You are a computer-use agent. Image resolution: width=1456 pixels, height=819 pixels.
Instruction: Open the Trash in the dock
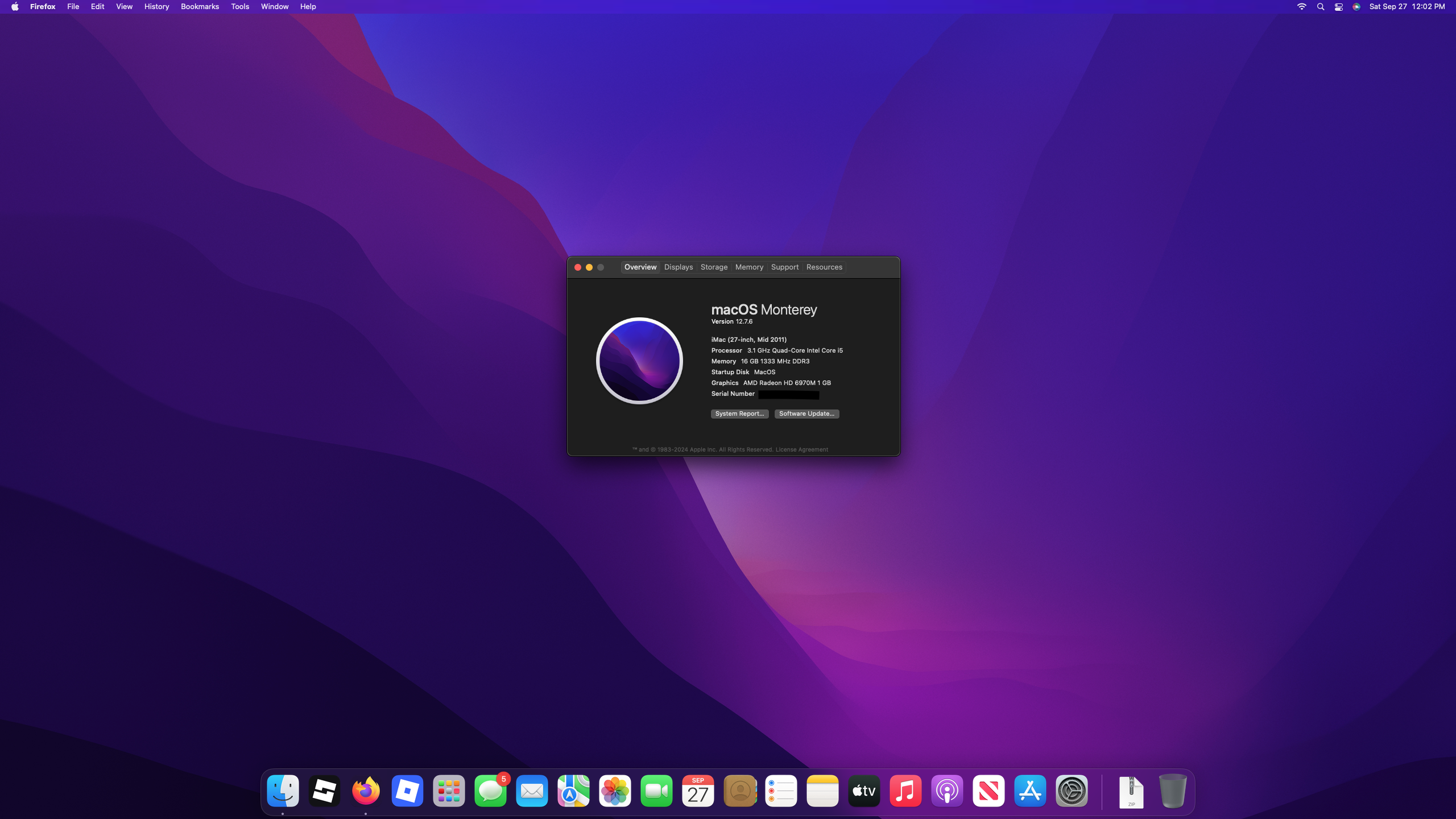(1172, 791)
